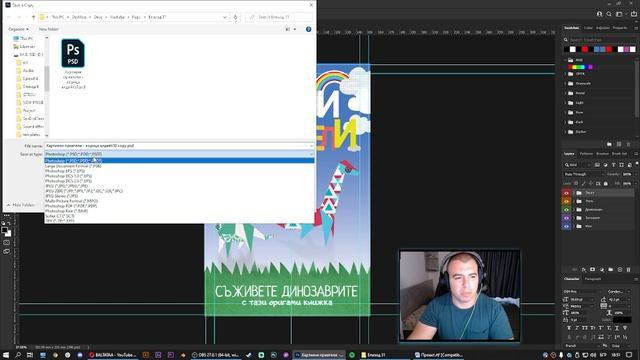The width and height of the screenshot is (640, 360).
Task: Toggle Quick Mask mode in the toolbar
Action: tap(7, 242)
